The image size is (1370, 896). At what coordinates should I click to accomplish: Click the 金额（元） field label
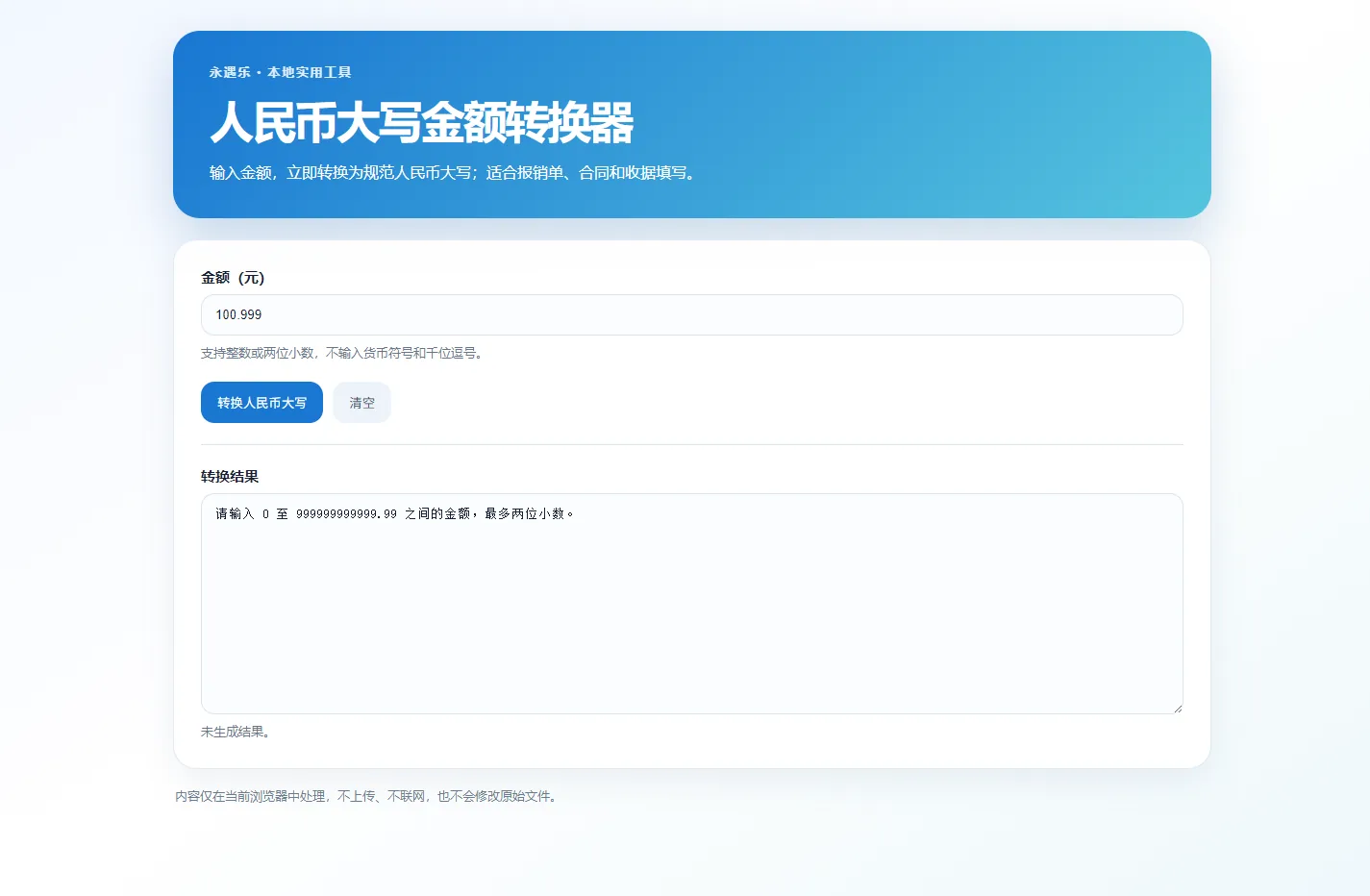(x=233, y=278)
